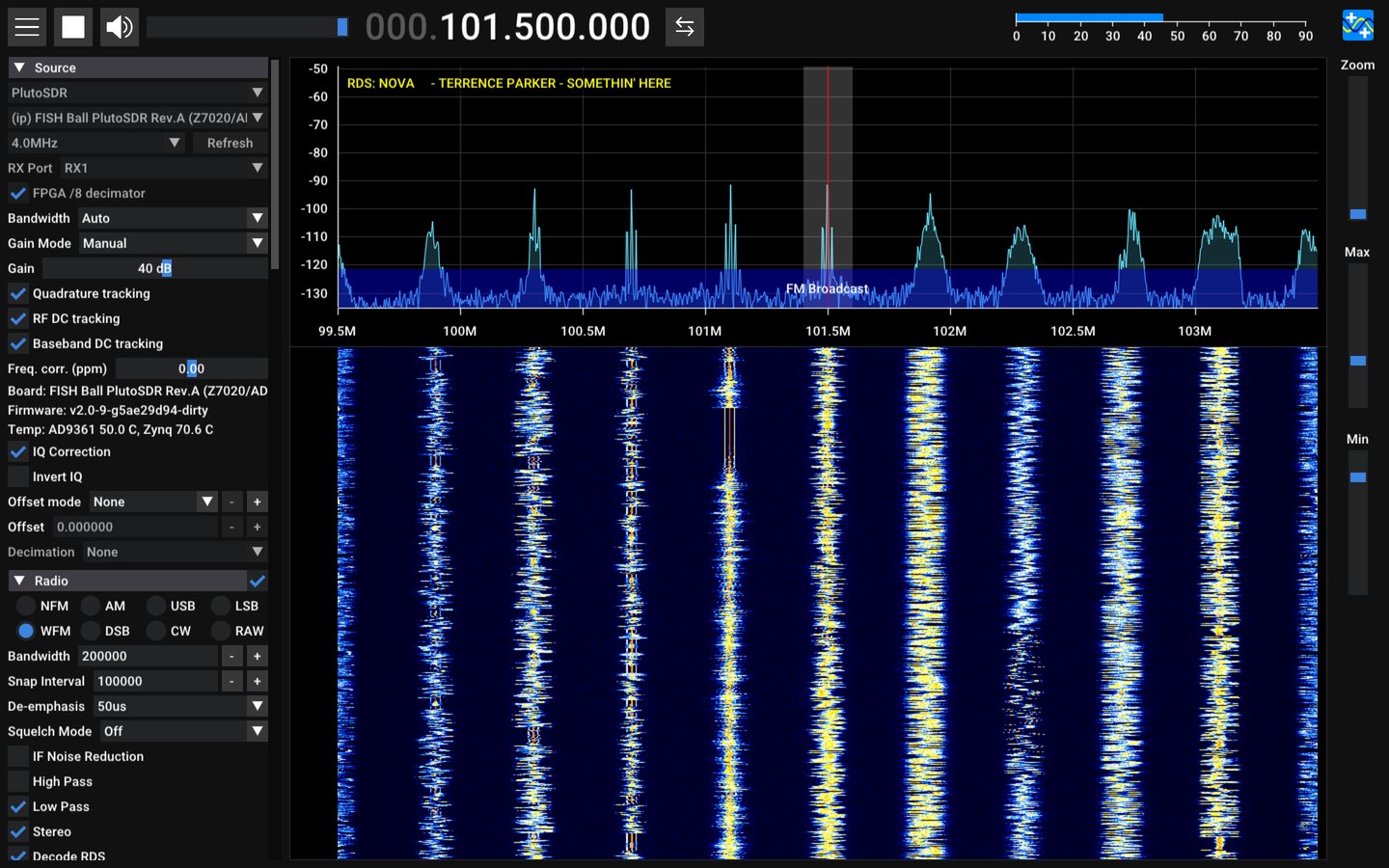Open the De-emphasis 50us dropdown
Image resolution: width=1389 pixels, height=868 pixels.
click(180, 706)
